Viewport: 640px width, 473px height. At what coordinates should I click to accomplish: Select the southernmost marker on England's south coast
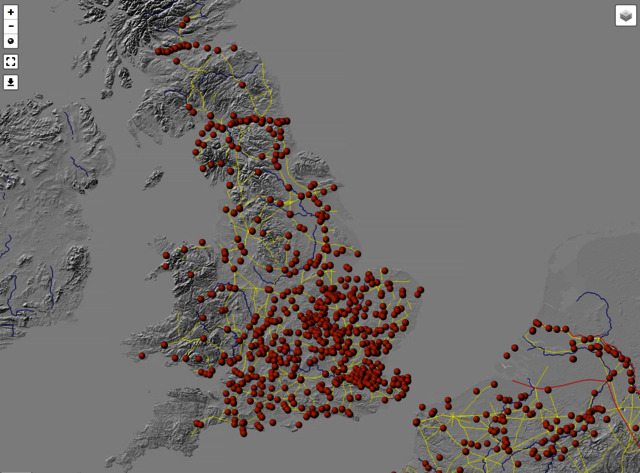(x=242, y=432)
